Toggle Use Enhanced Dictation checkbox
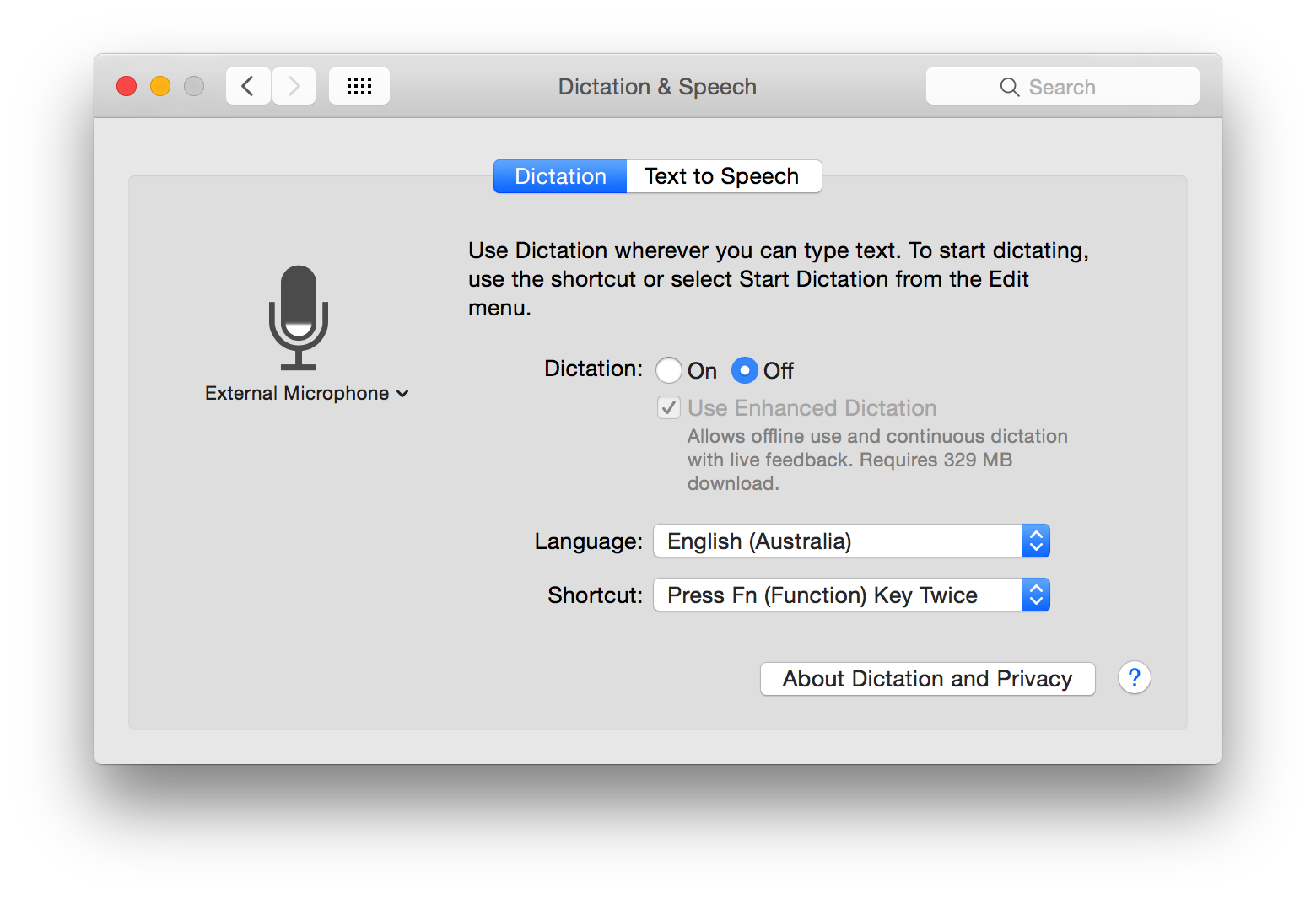The image size is (1316, 899). [669, 408]
